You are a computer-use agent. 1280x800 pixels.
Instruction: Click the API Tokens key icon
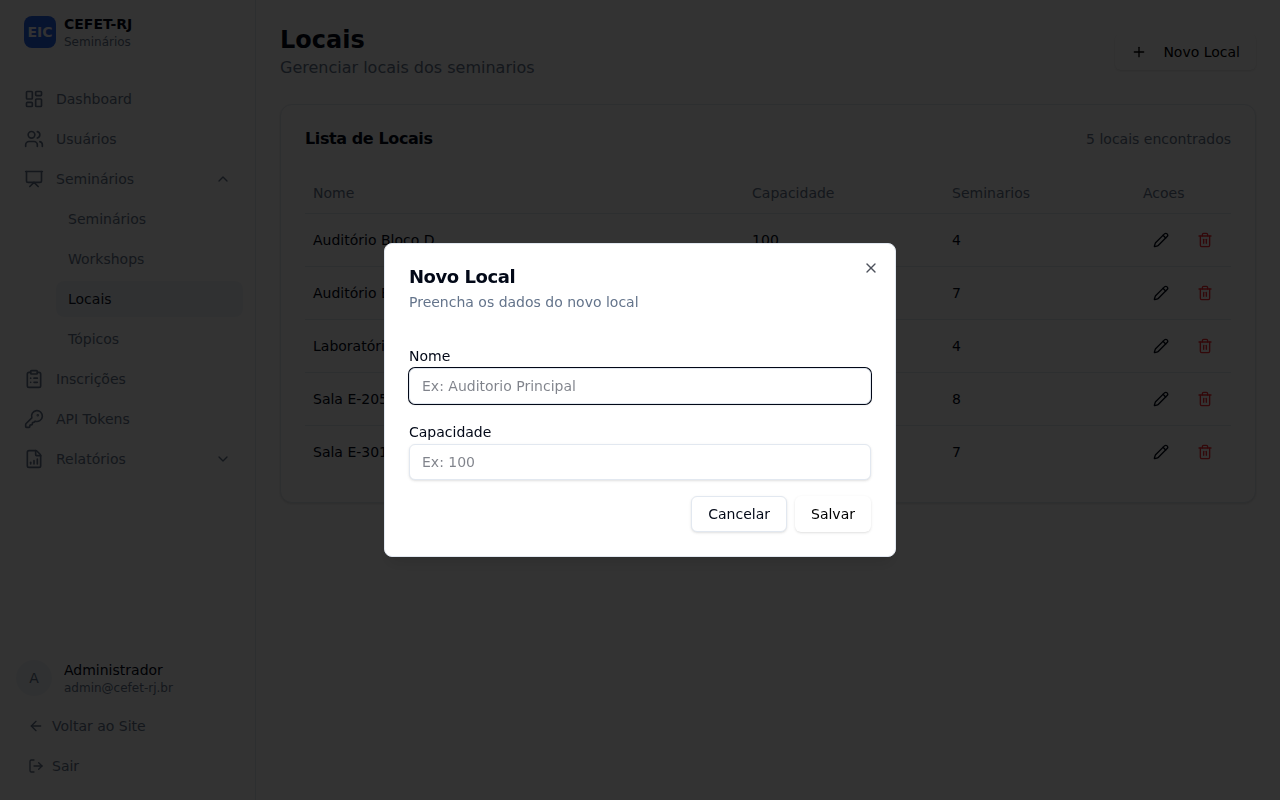(34, 419)
